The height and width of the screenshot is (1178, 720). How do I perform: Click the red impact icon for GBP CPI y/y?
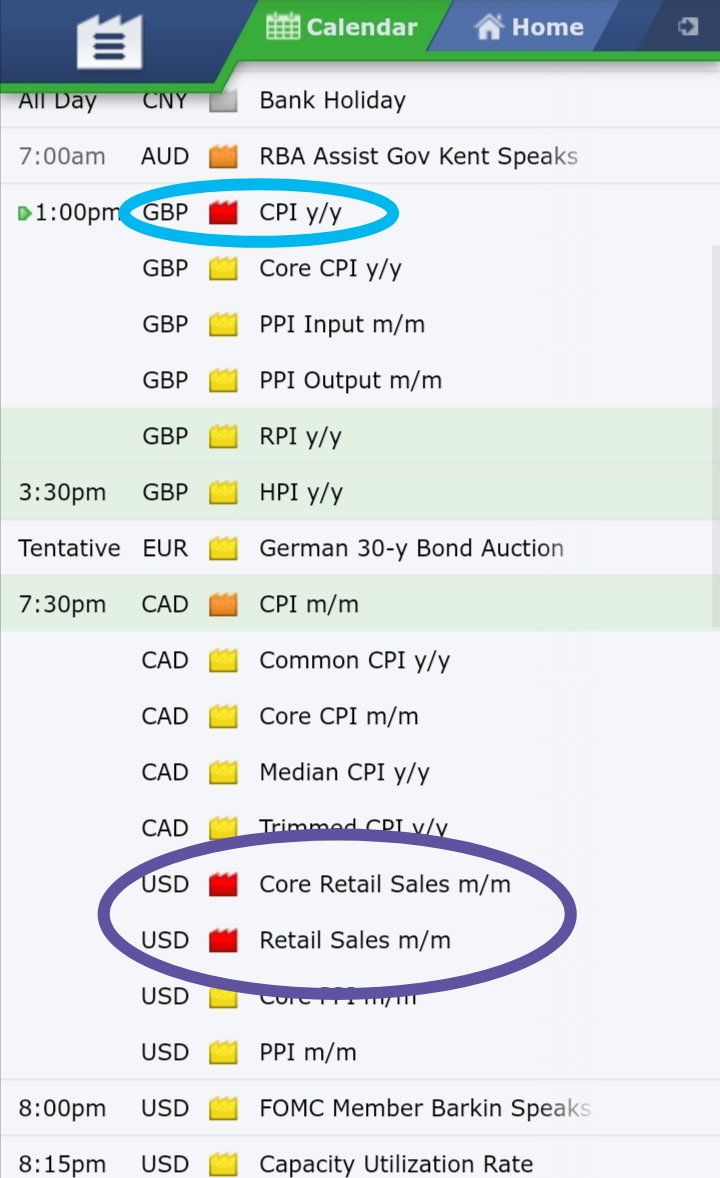pos(223,213)
